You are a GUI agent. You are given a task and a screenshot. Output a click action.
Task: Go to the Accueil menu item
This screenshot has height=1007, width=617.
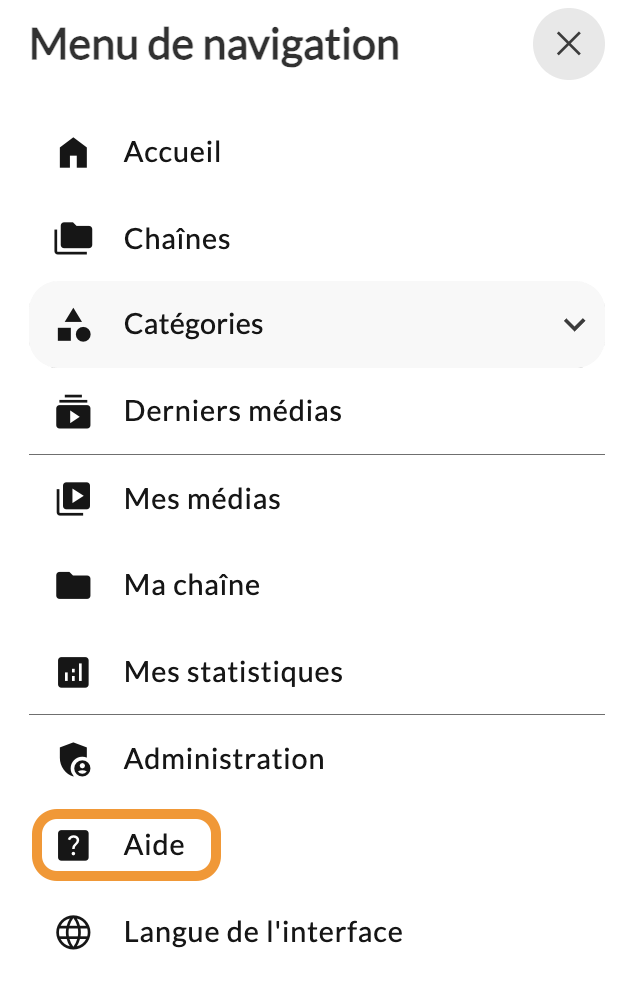point(172,153)
